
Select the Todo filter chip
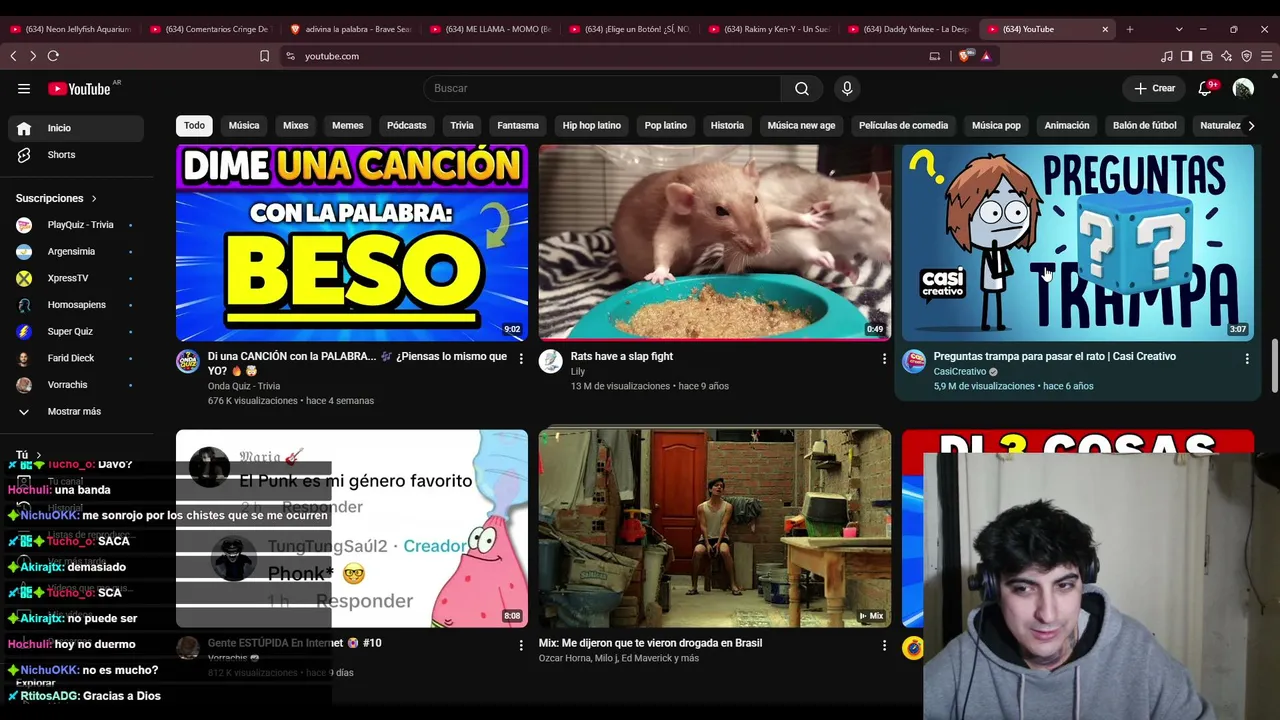194,125
